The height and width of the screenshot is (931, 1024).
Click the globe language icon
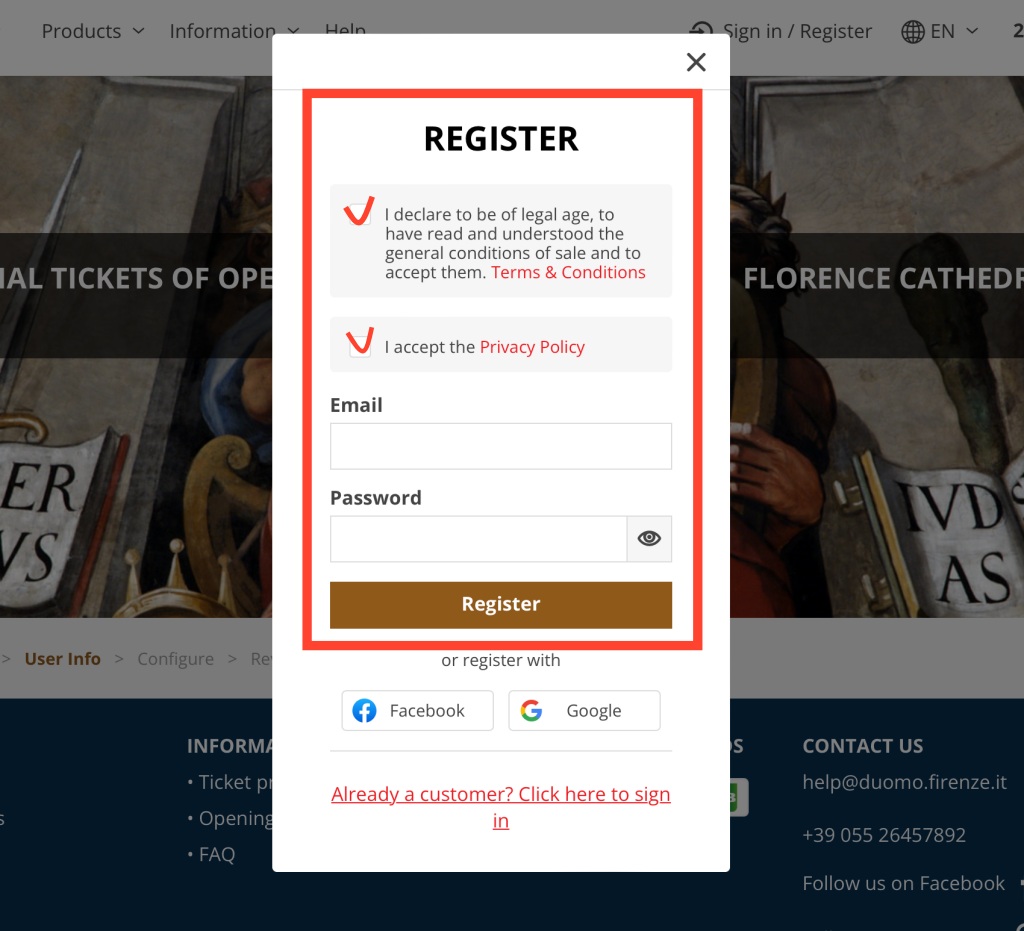coord(912,31)
